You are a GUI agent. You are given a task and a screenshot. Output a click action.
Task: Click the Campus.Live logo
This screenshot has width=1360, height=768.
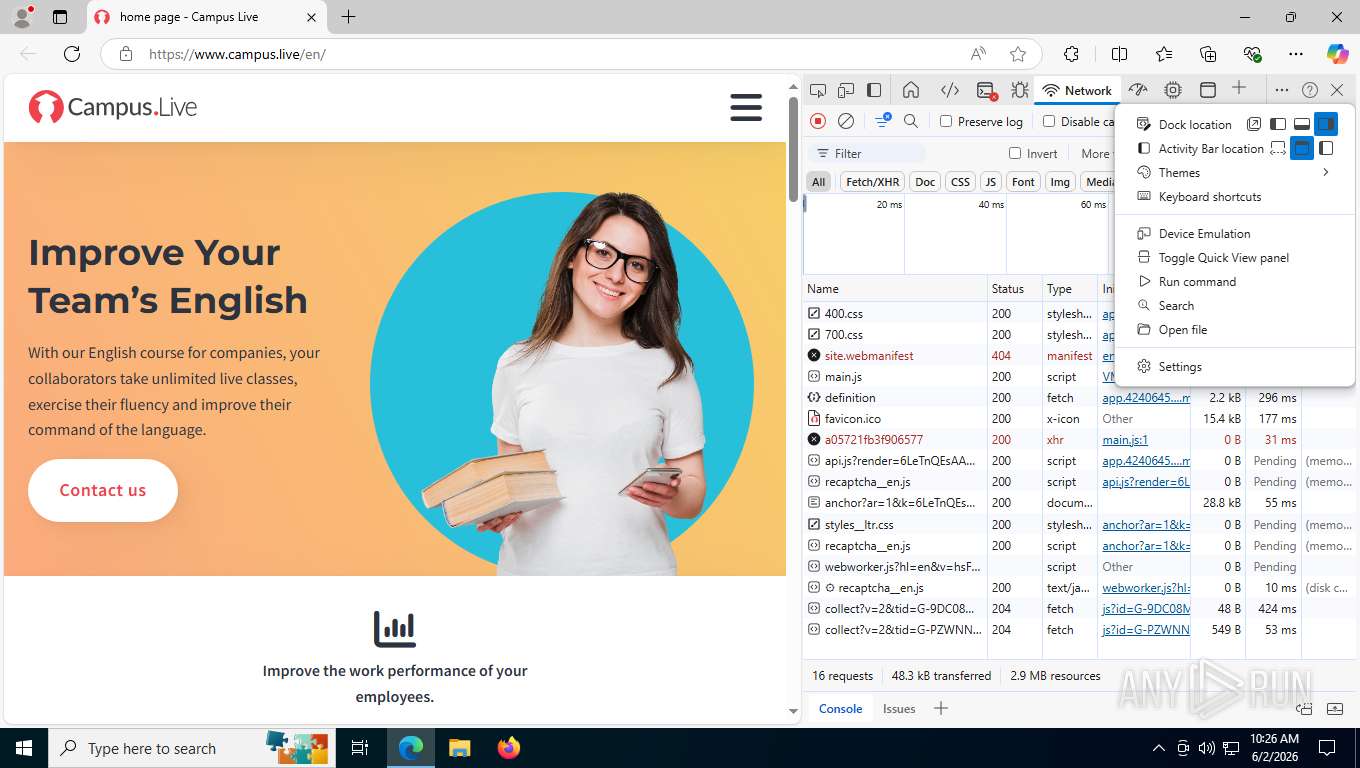click(112, 107)
